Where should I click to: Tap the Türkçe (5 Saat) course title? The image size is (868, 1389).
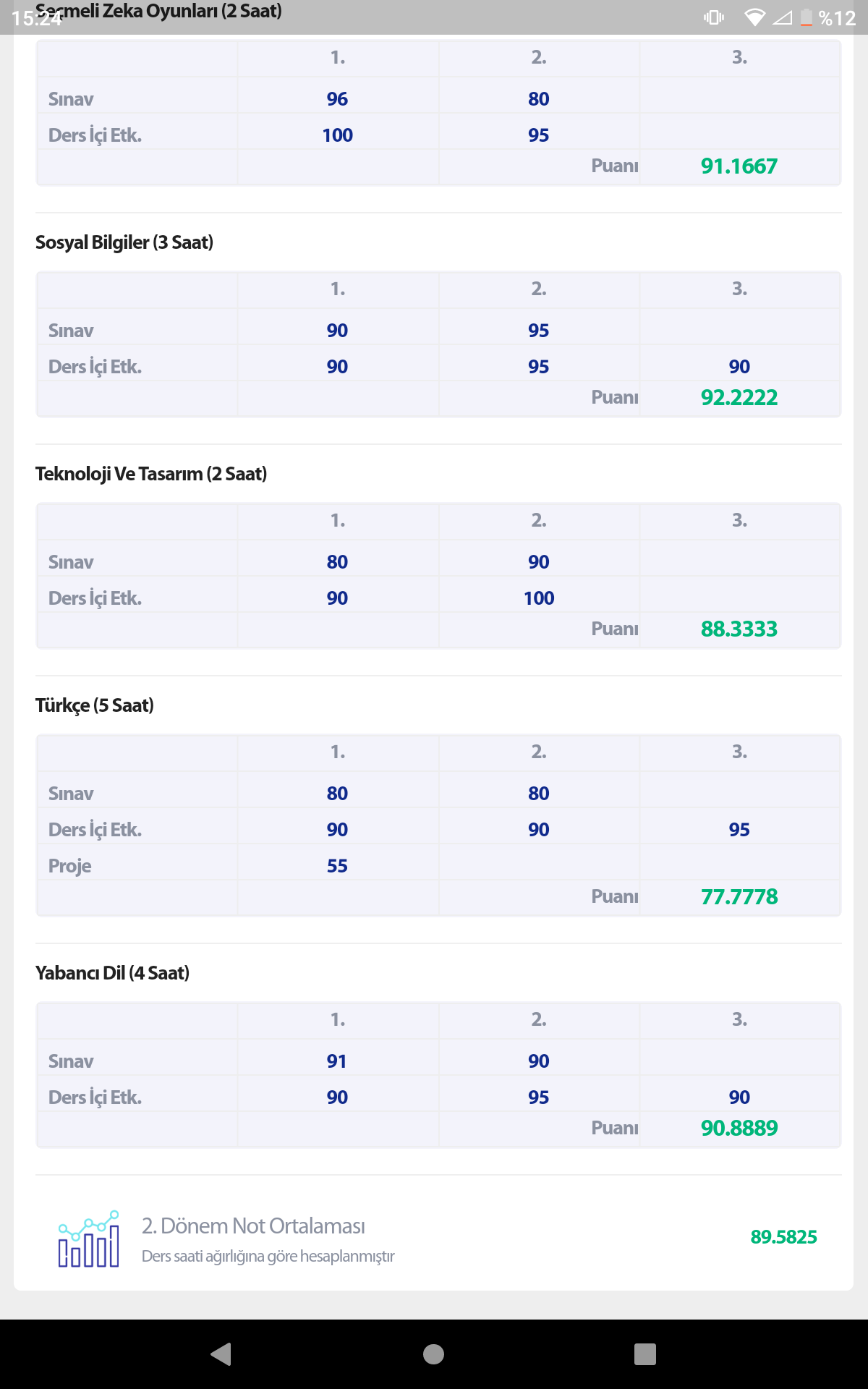tap(95, 705)
